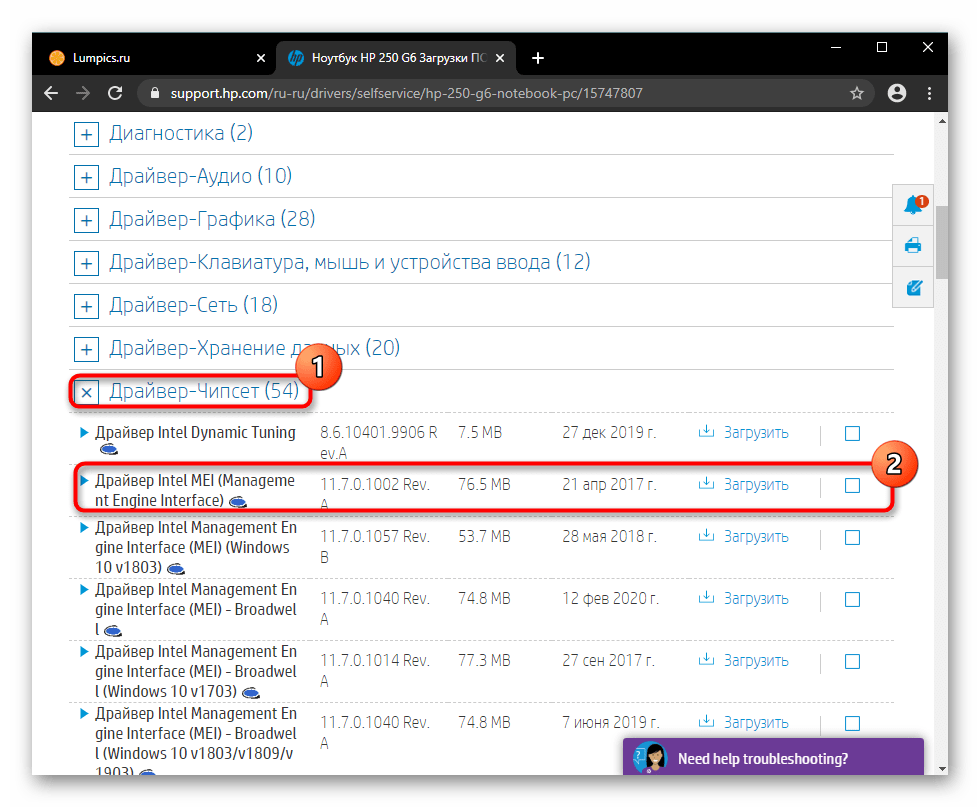This screenshot has height=807, width=980.
Task: Click driver name Драйвер Intel Dynamic Tuning
Action: click(x=195, y=432)
